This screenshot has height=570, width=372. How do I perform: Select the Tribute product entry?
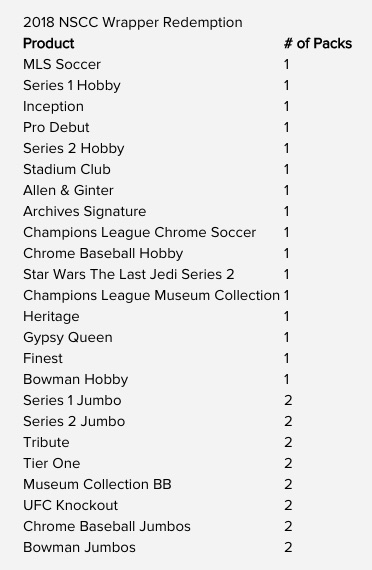pos(46,443)
